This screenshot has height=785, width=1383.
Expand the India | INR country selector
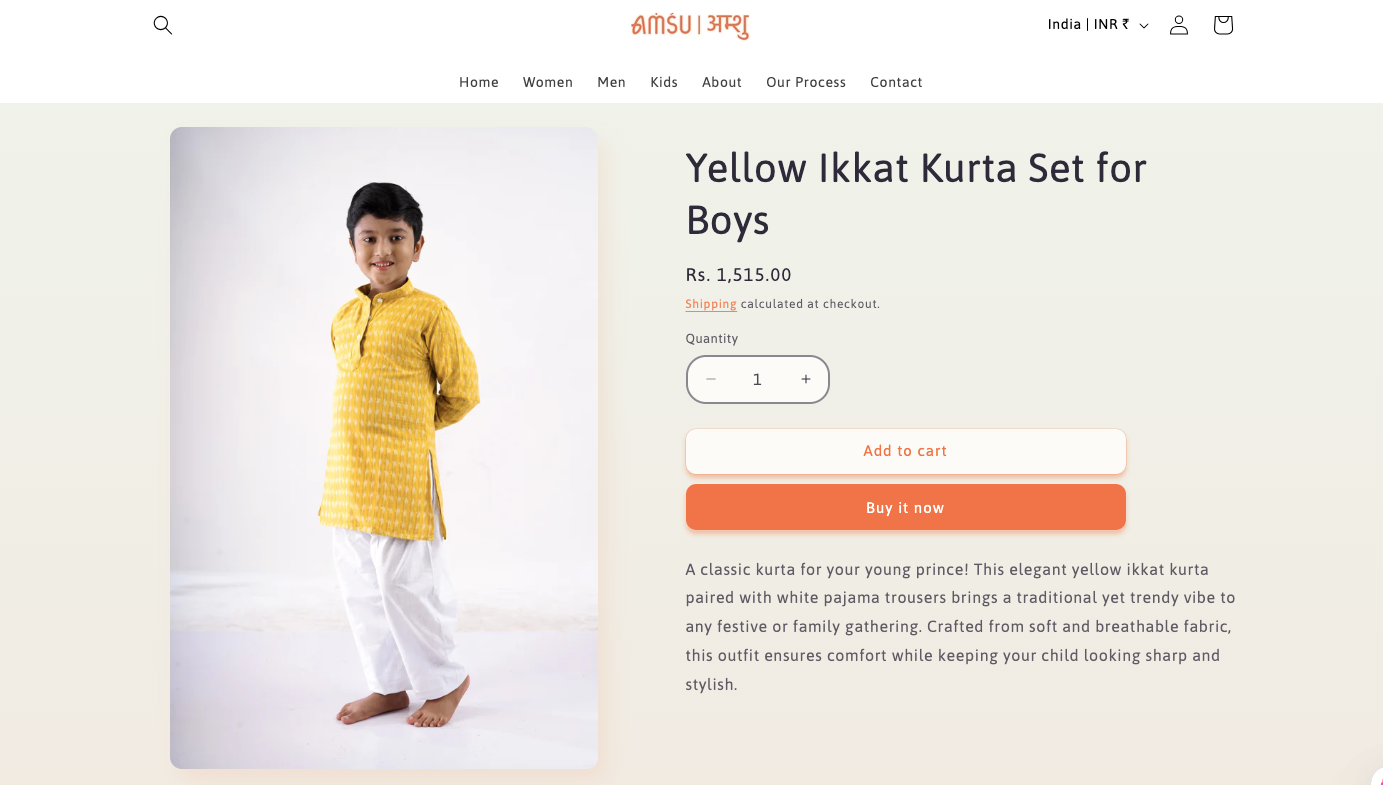click(1098, 25)
